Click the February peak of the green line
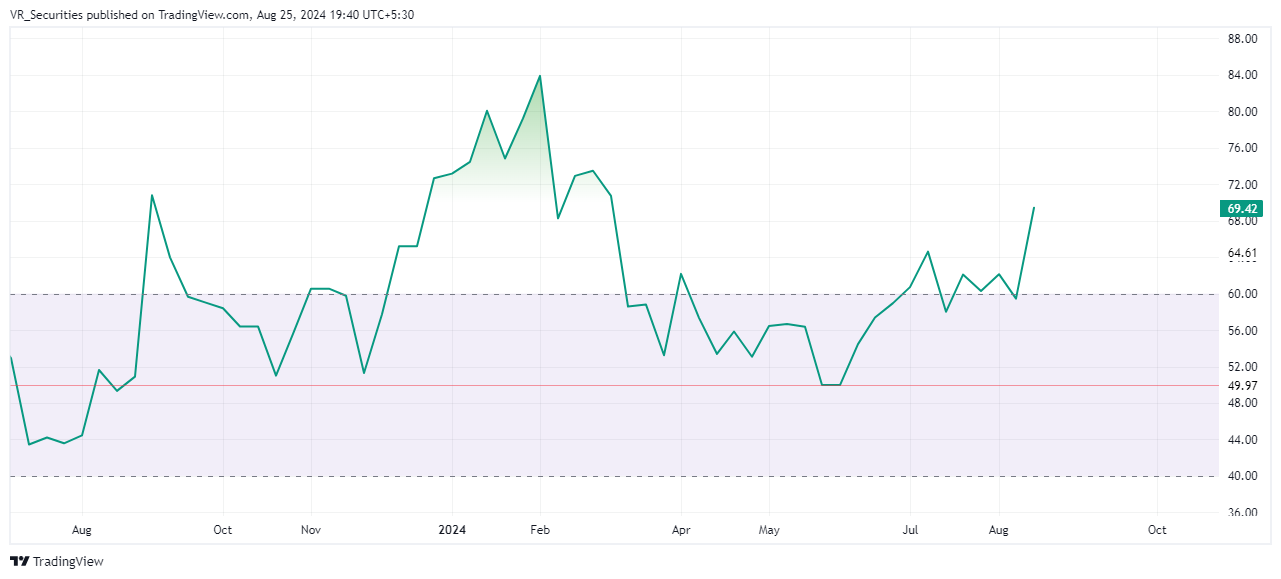This screenshot has width=1281, height=579. pyautogui.click(x=540, y=76)
